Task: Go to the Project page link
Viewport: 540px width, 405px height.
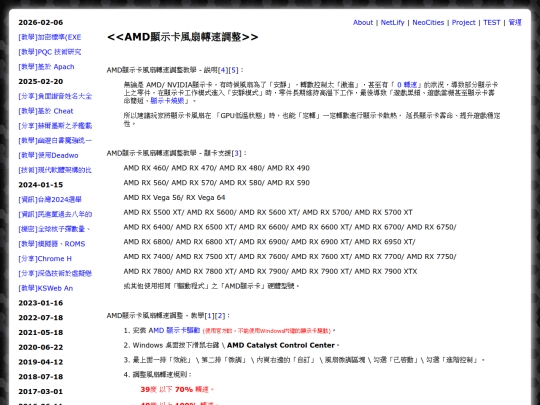Action: [464, 22]
